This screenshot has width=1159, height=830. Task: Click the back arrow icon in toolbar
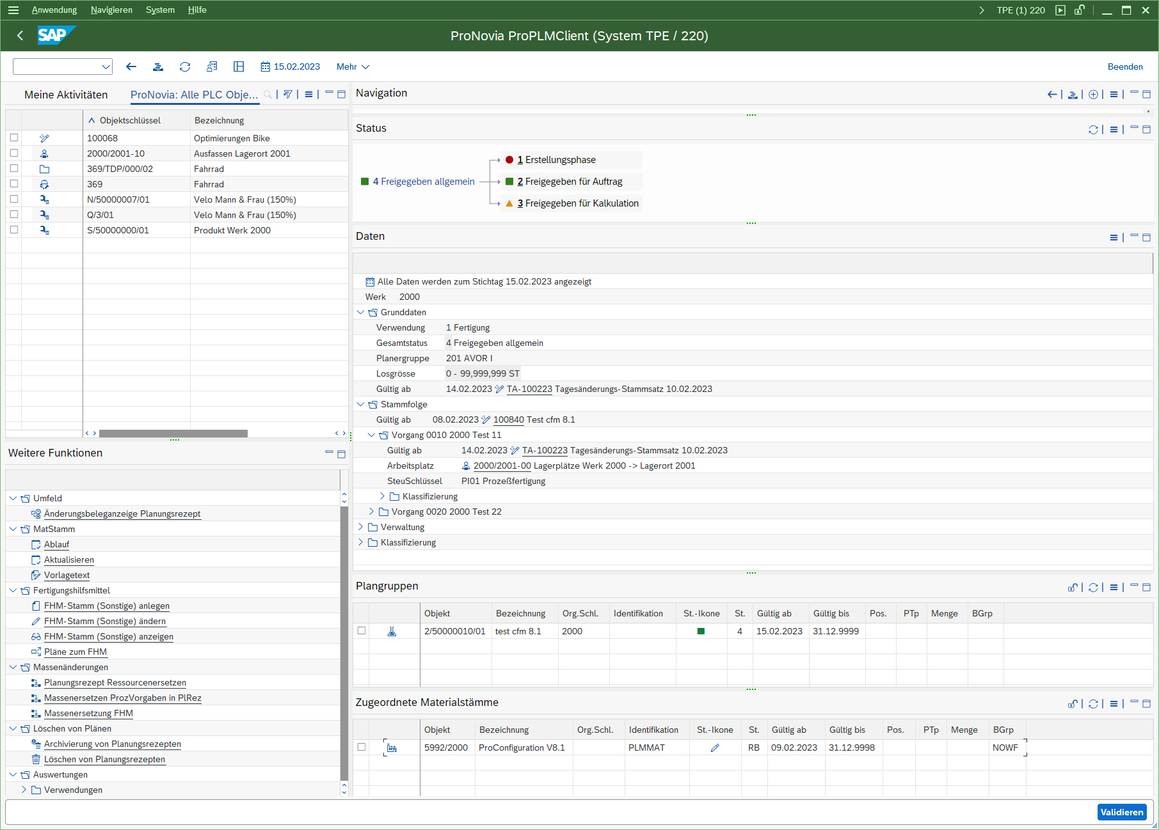pos(131,67)
